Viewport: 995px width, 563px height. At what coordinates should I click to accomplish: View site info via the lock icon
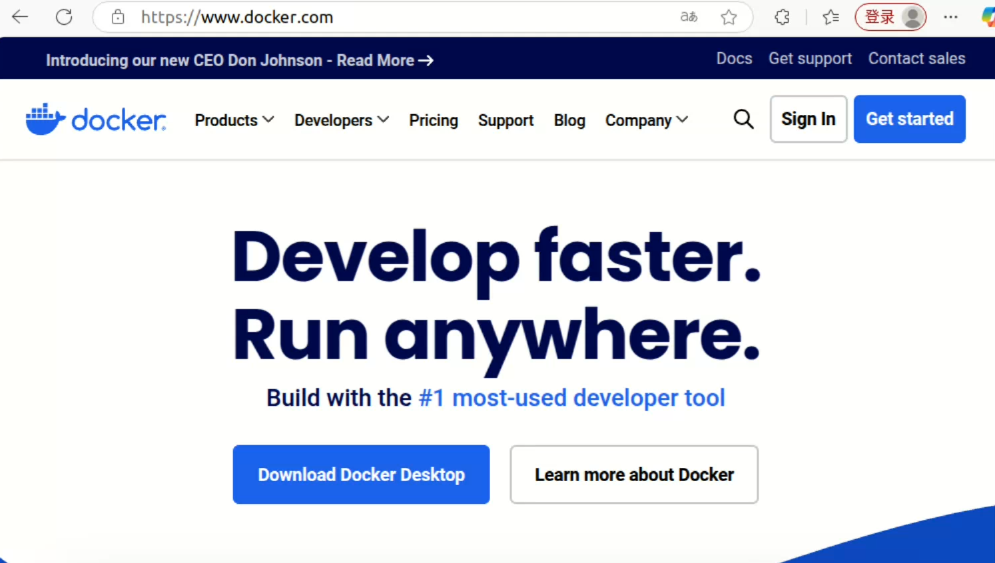click(x=118, y=17)
